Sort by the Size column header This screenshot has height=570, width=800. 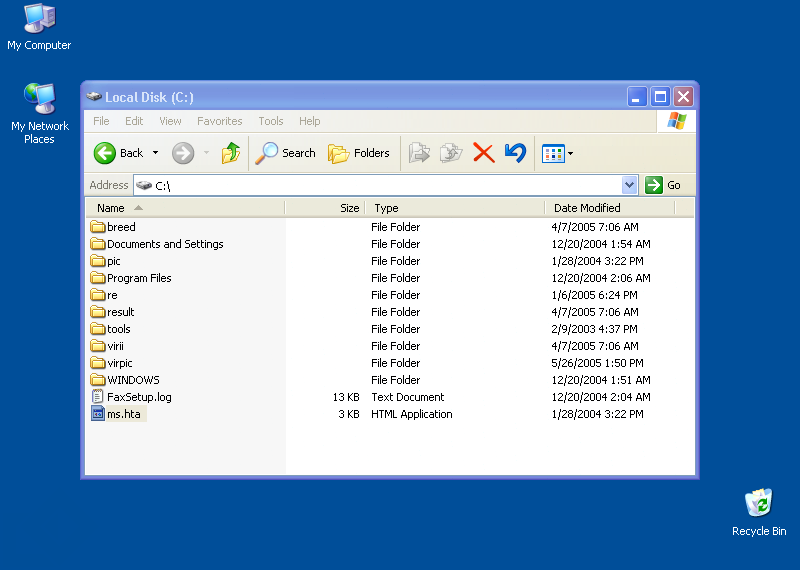325,208
